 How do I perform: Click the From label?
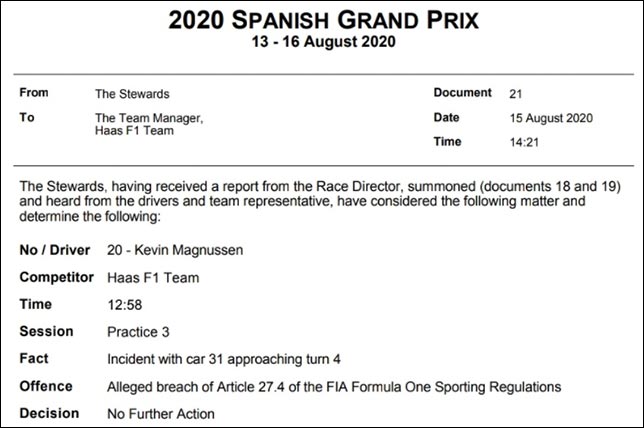coord(36,94)
